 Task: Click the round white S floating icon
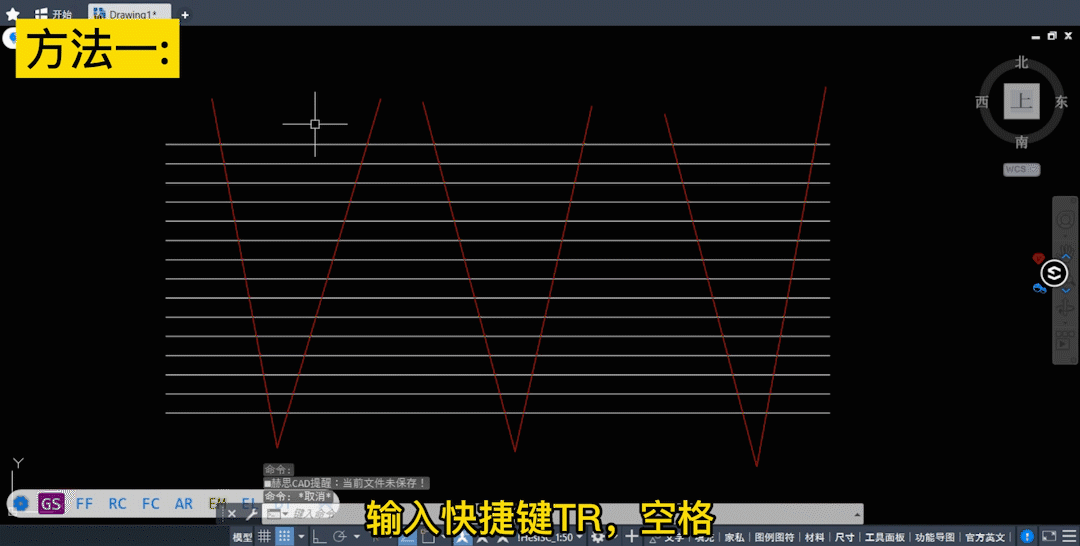1054,273
